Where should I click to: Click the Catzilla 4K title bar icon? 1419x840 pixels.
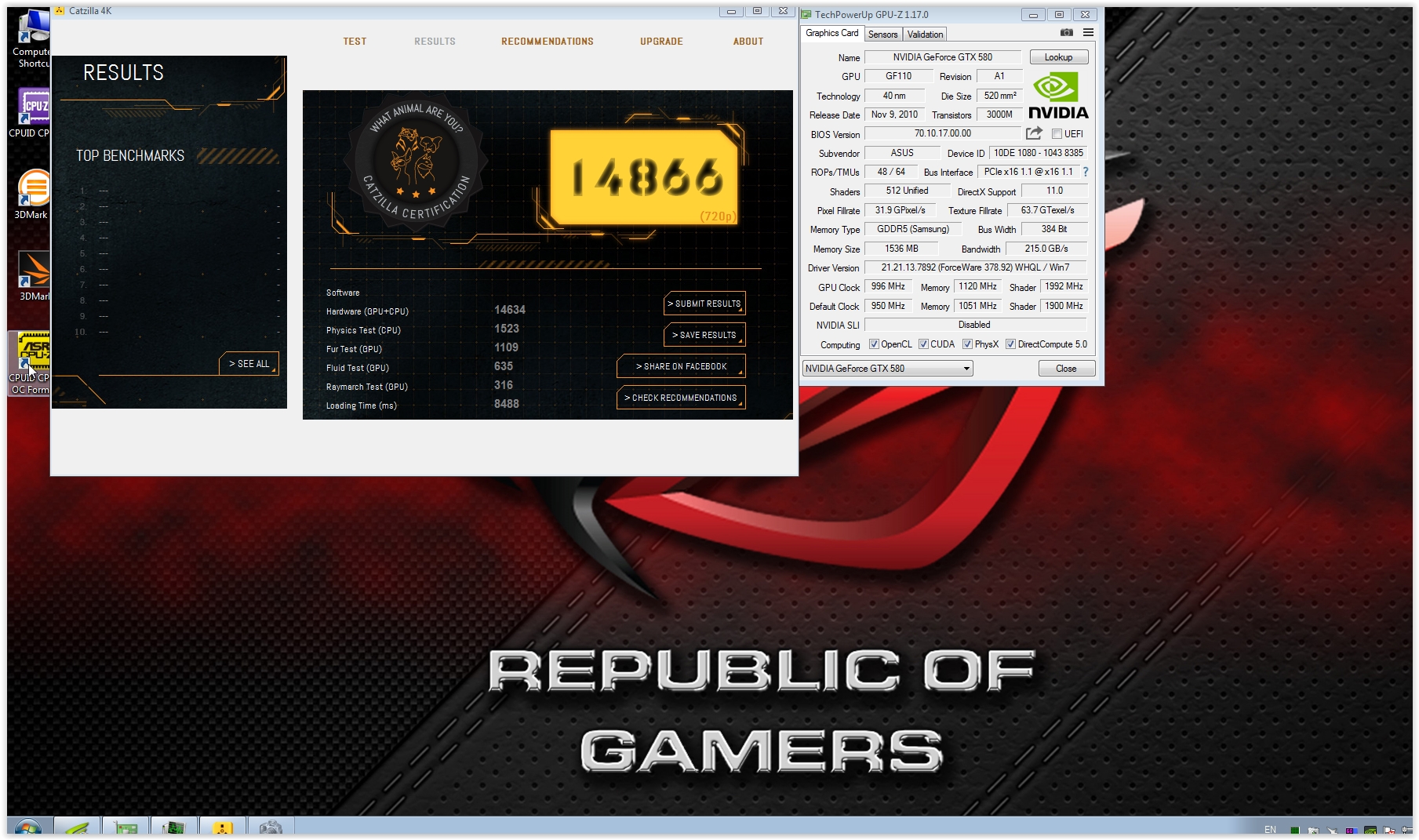tap(60, 11)
